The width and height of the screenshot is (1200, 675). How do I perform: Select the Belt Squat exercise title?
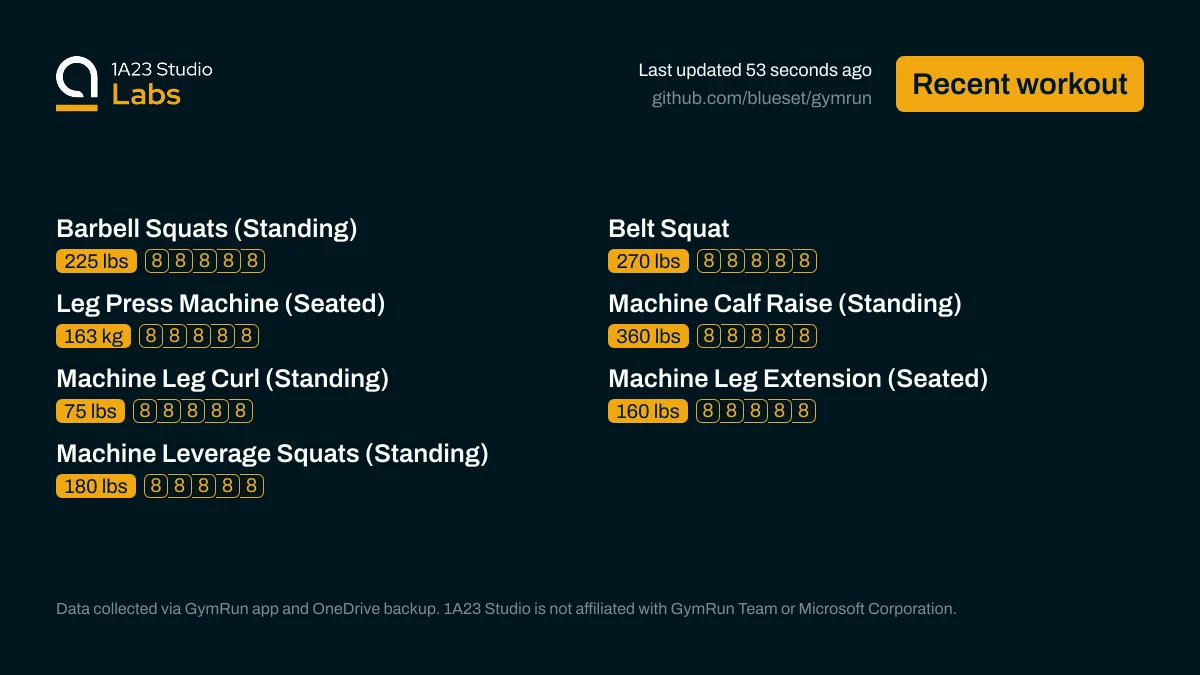[x=668, y=228]
